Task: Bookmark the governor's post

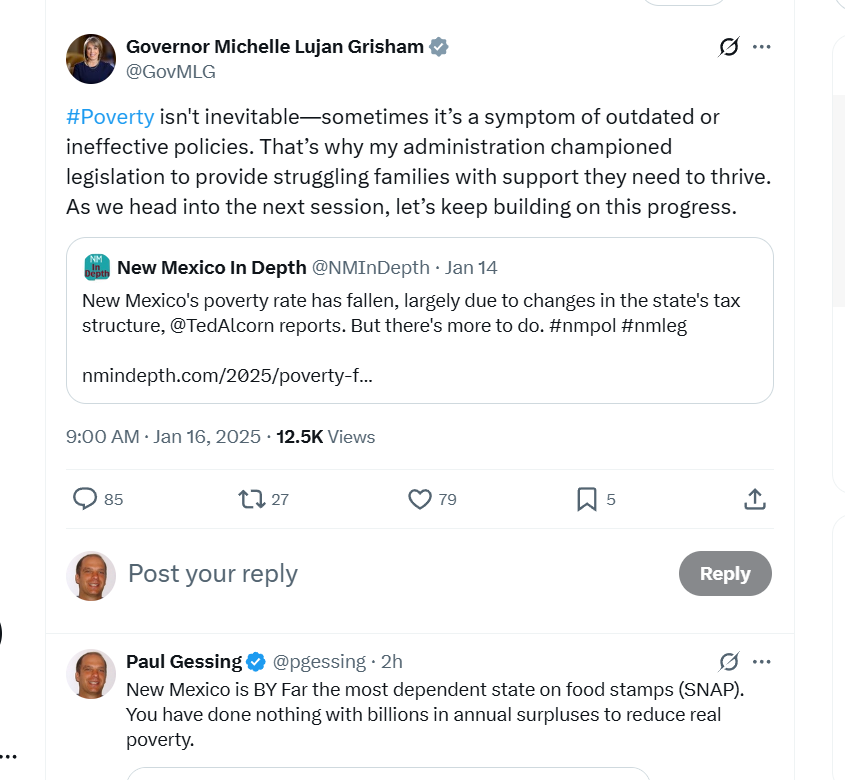Action: [587, 498]
